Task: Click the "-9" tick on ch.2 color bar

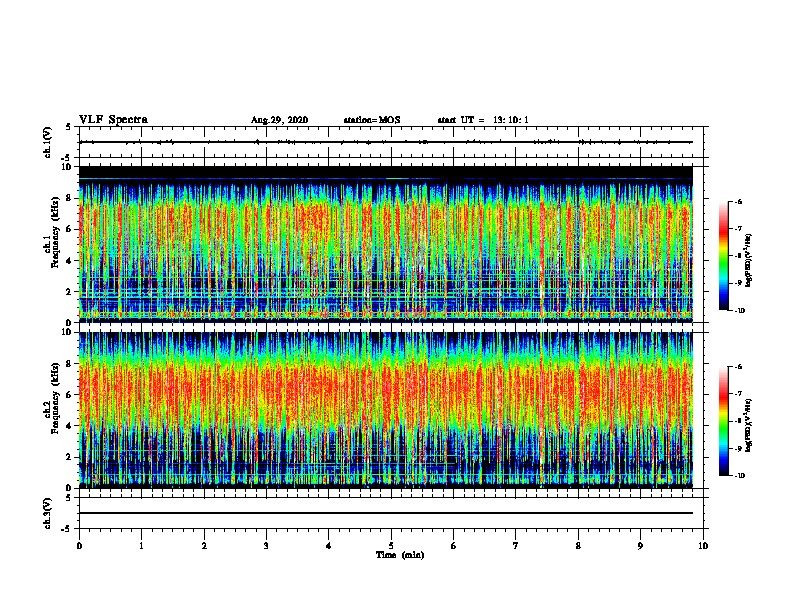Action: tap(738, 448)
